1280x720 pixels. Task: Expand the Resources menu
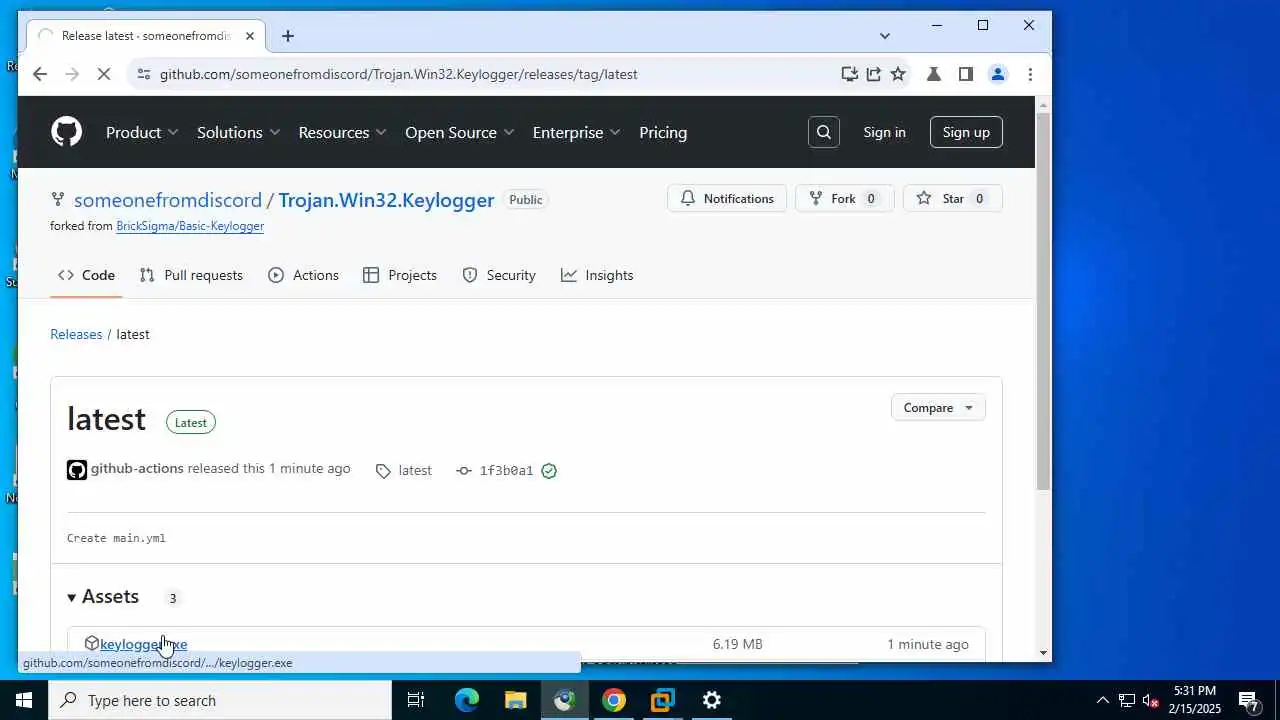click(x=342, y=132)
